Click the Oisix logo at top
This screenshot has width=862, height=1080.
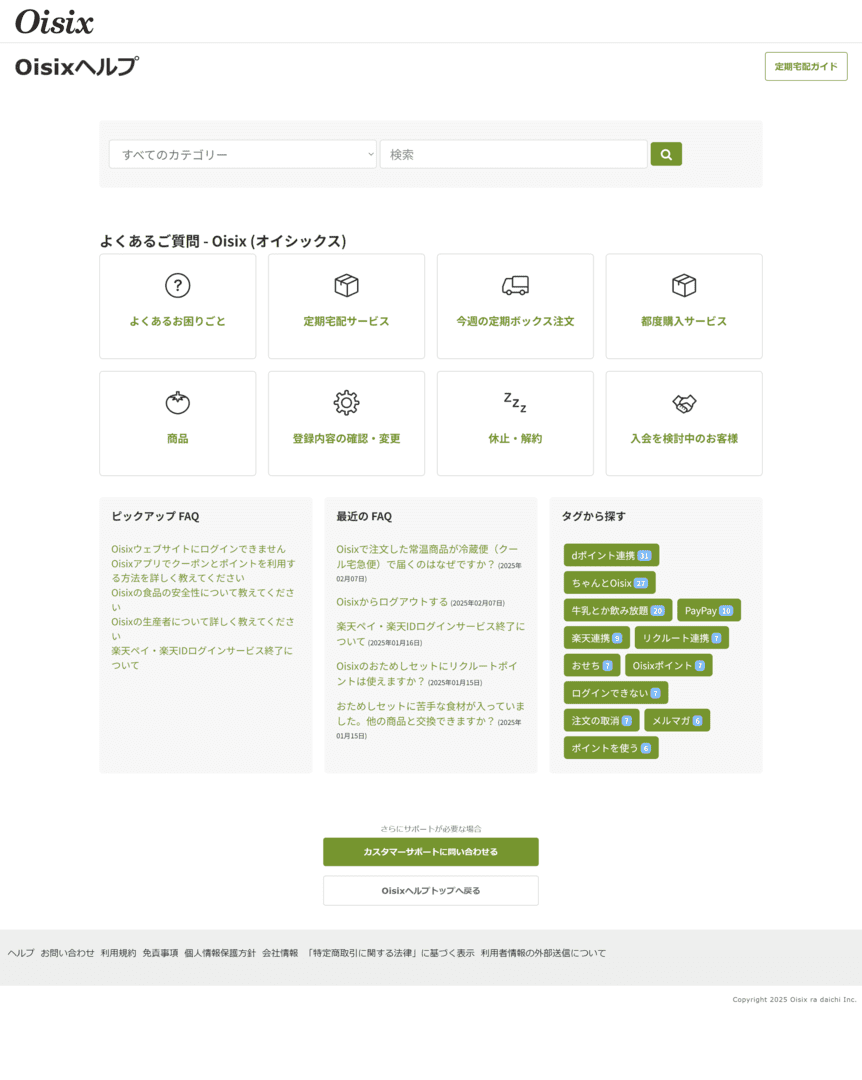pyautogui.click(x=54, y=22)
